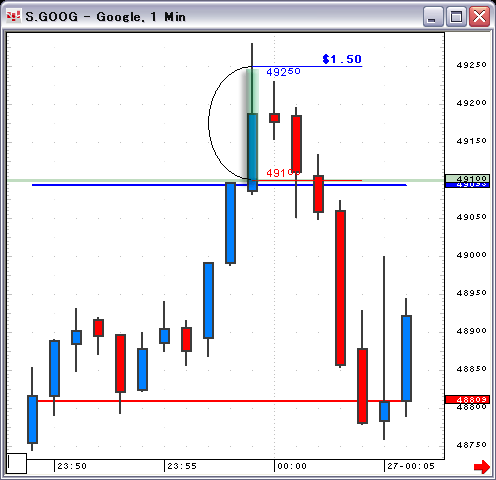Click the window title S.GOOG - Google, 1 Min
This screenshot has width=496, height=480.
[105, 16]
